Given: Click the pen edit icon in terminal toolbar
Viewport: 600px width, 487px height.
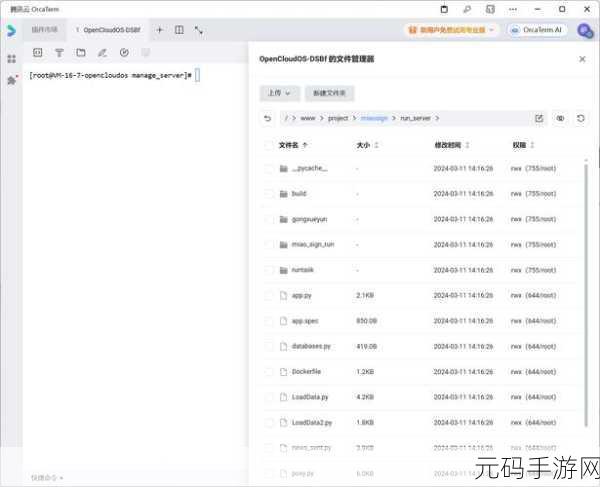Looking at the screenshot, I should click(102, 52).
